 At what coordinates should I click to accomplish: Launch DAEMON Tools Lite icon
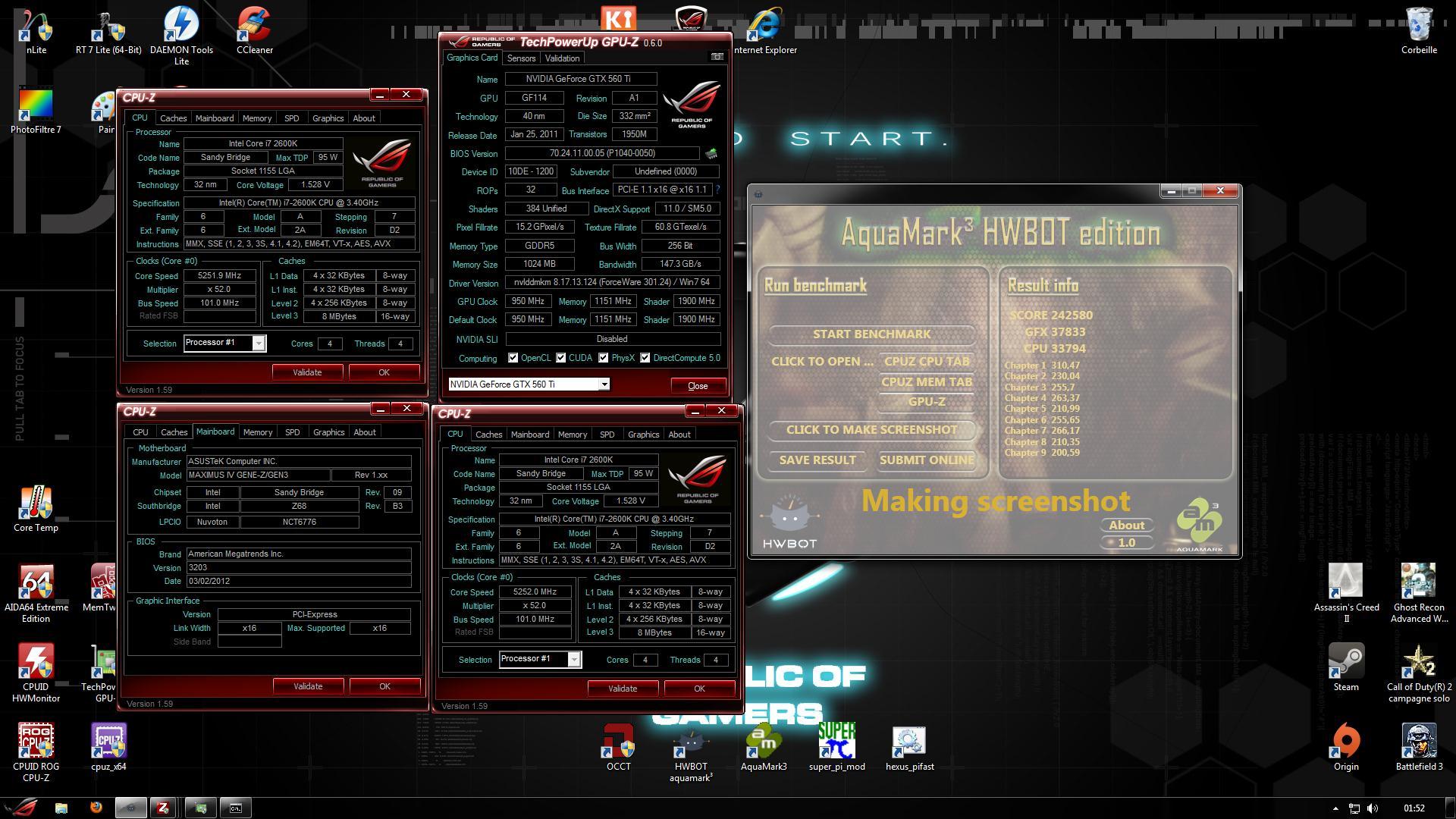[181, 34]
